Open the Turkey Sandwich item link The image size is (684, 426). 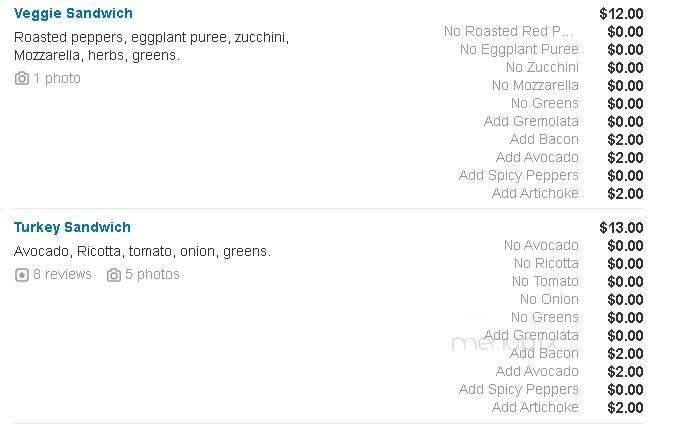point(72,227)
